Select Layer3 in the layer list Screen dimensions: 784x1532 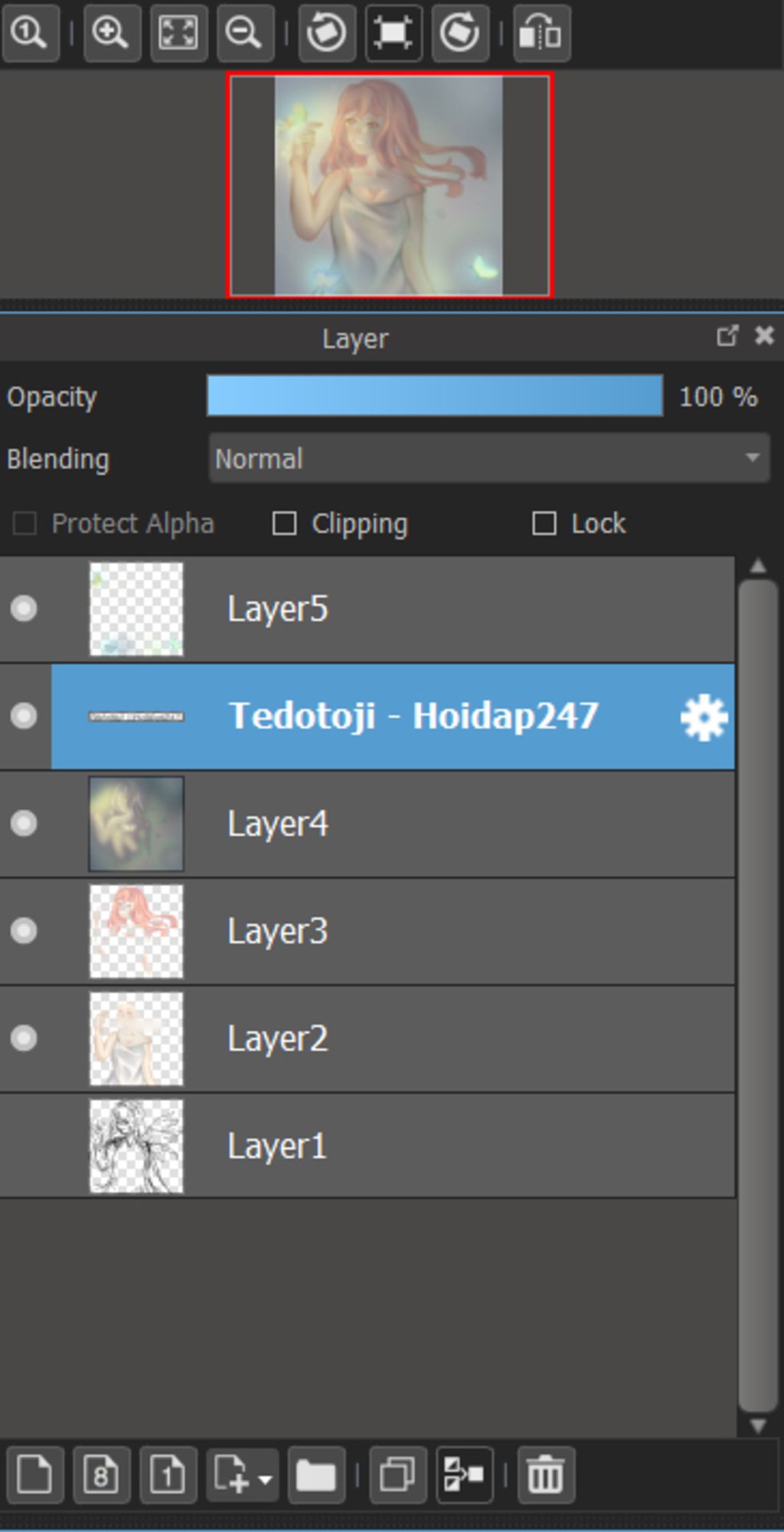367,931
